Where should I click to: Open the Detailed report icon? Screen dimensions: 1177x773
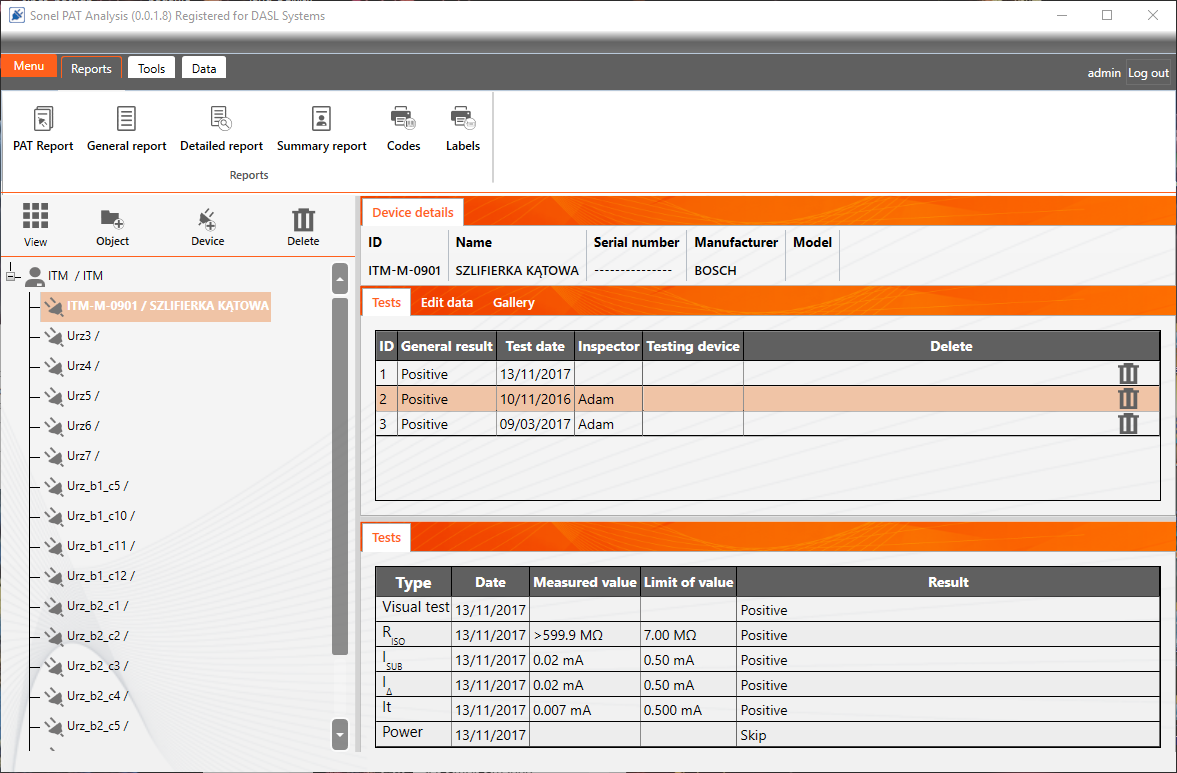(221, 120)
